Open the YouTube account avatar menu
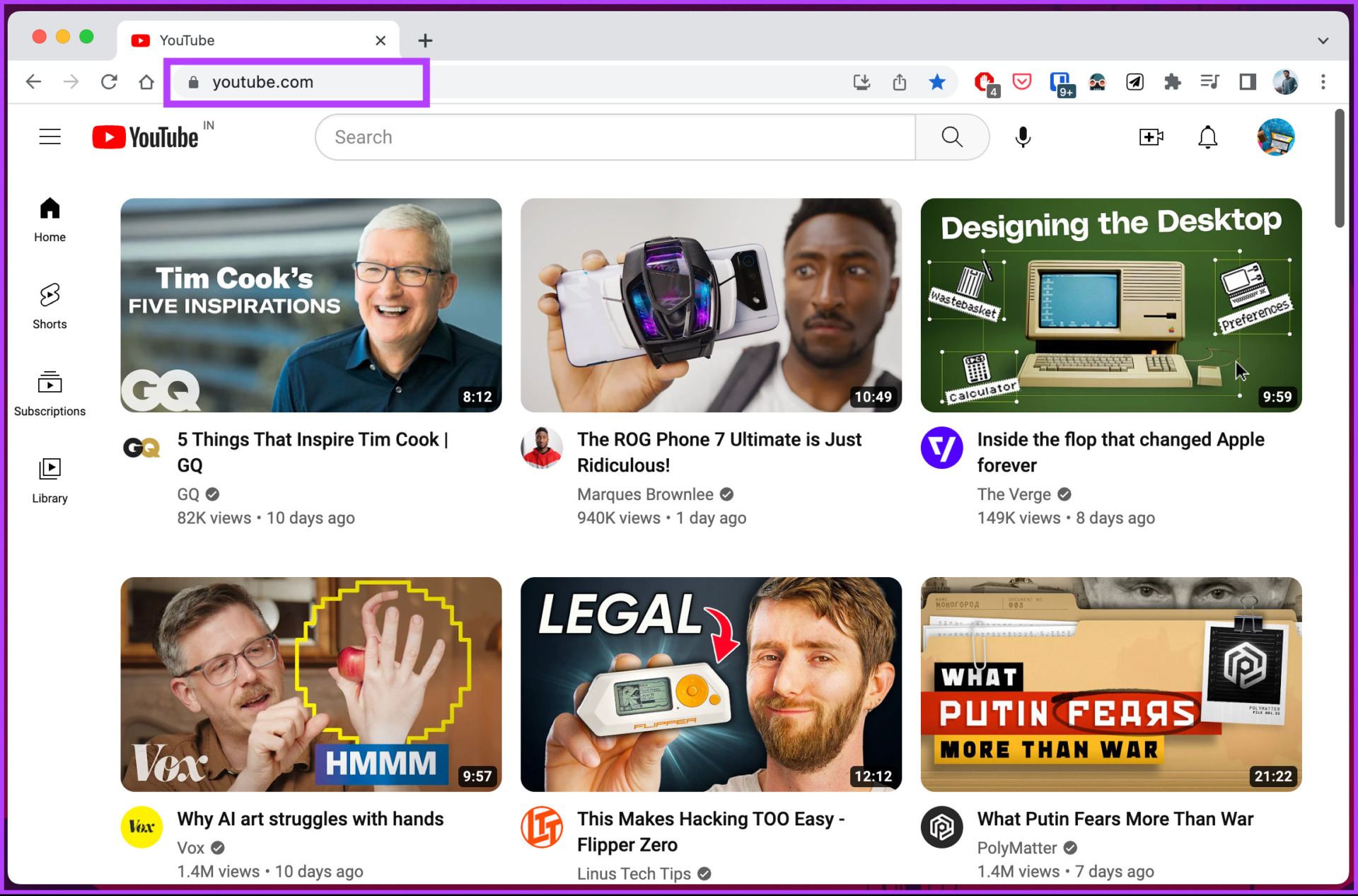This screenshot has height=896, width=1358. (1275, 137)
